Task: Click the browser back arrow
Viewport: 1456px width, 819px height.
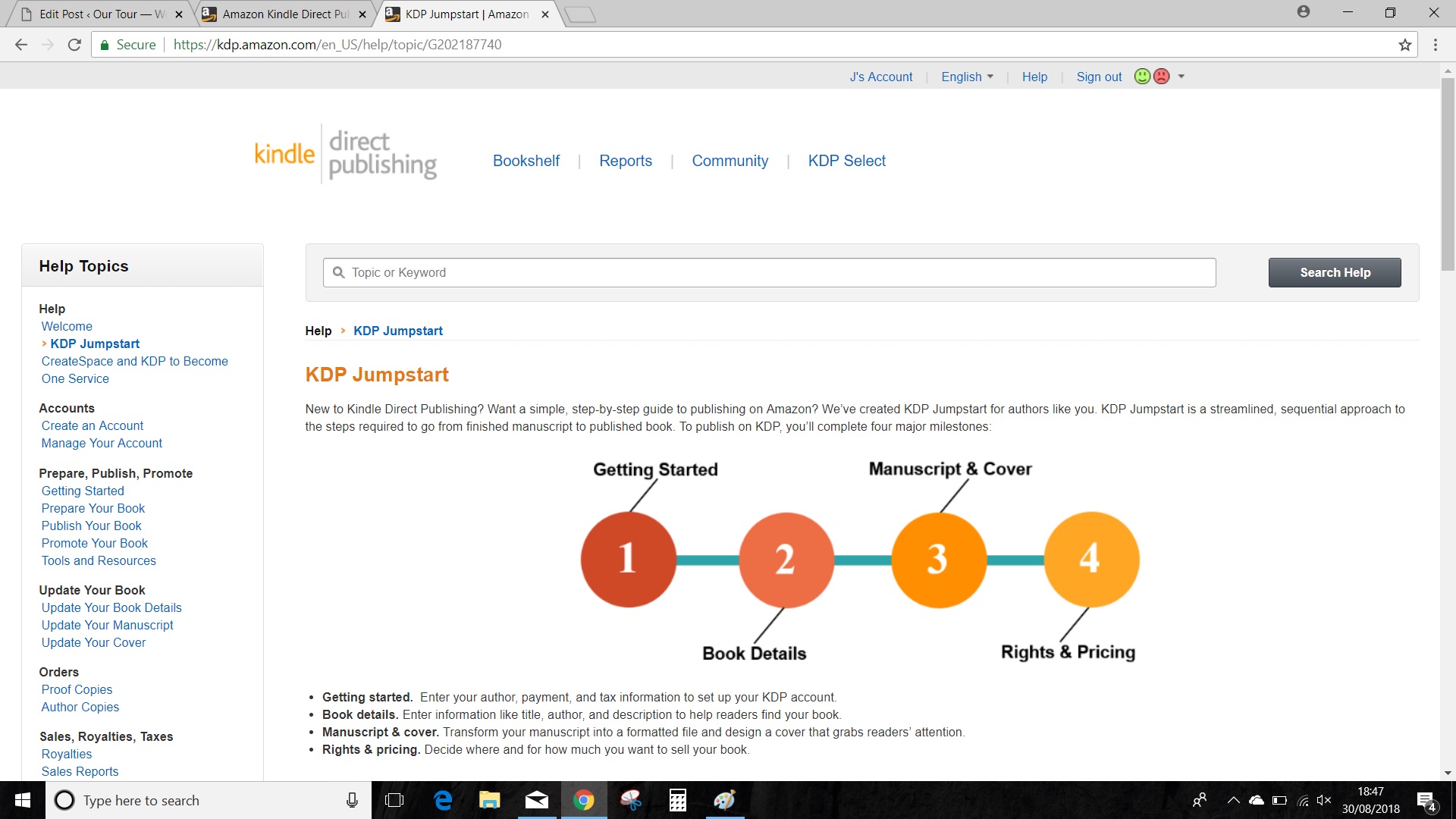Action: point(21,45)
